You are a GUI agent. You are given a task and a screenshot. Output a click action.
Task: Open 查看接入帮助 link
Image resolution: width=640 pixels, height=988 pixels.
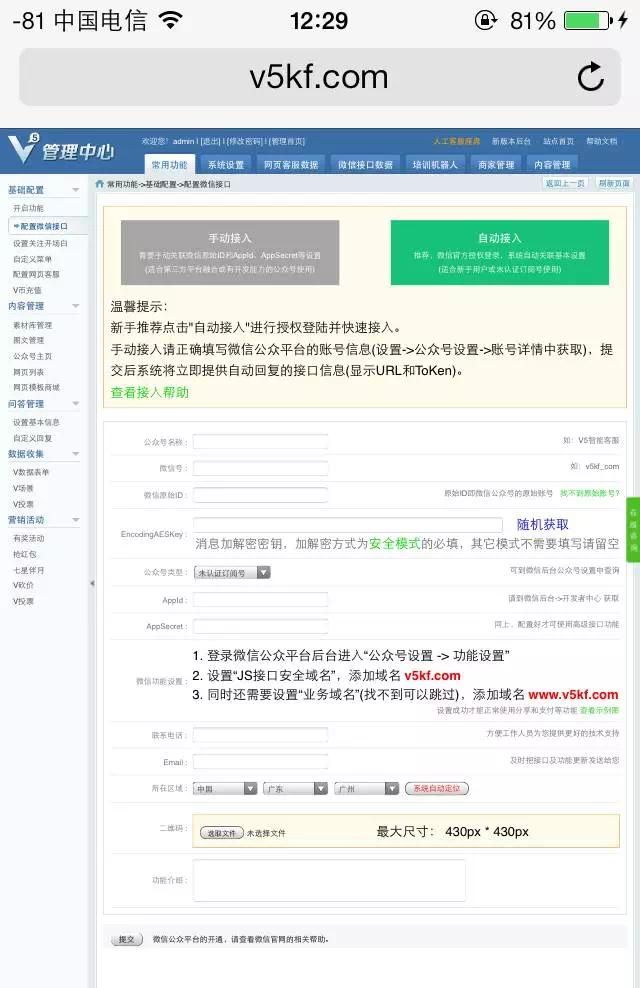pyautogui.click(x=149, y=393)
